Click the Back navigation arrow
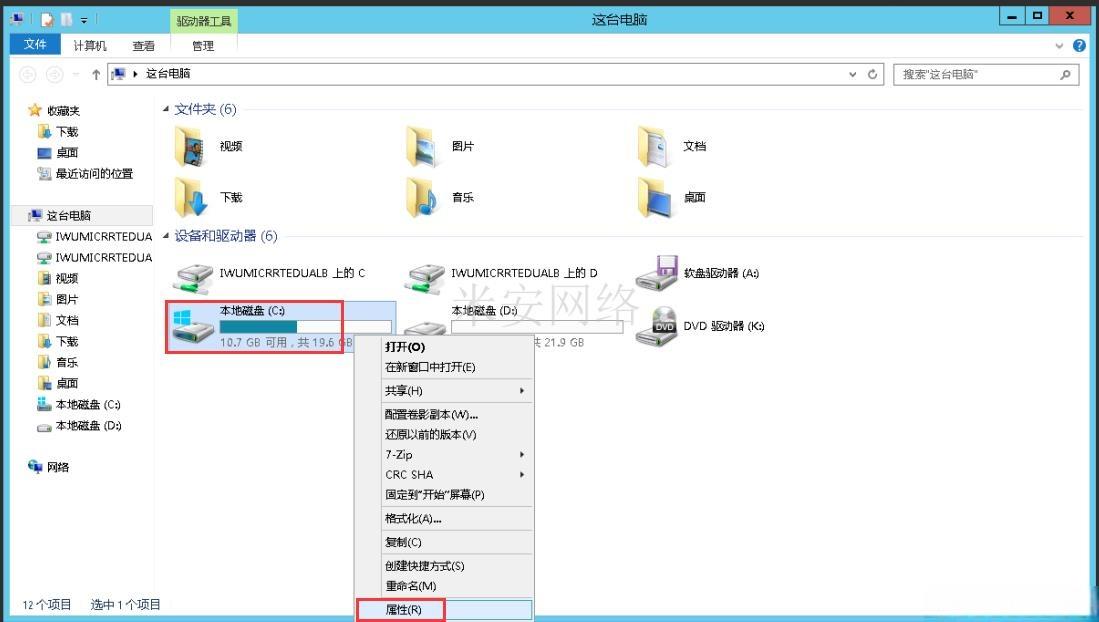1099x622 pixels. (x=28, y=74)
